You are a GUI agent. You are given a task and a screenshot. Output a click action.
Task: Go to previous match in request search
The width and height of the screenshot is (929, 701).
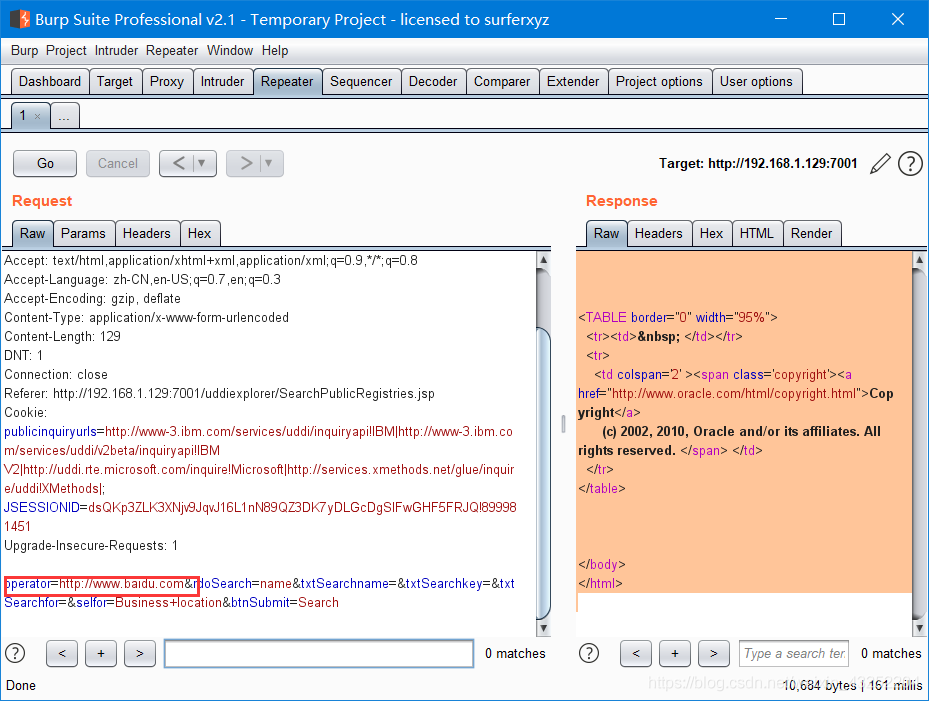tap(62, 653)
